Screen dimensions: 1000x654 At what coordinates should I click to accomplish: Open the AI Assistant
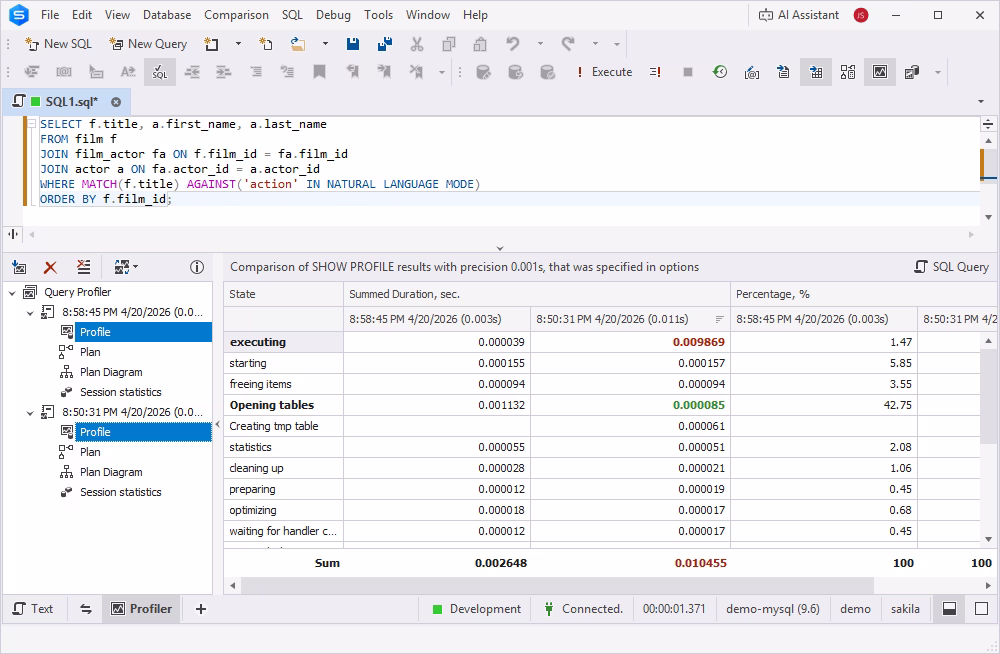(798, 15)
